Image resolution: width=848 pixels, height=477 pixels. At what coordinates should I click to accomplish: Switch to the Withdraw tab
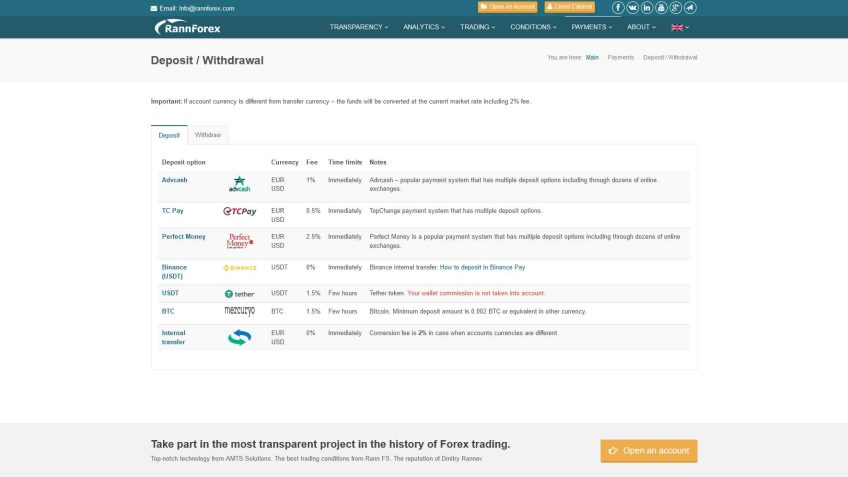(208, 134)
